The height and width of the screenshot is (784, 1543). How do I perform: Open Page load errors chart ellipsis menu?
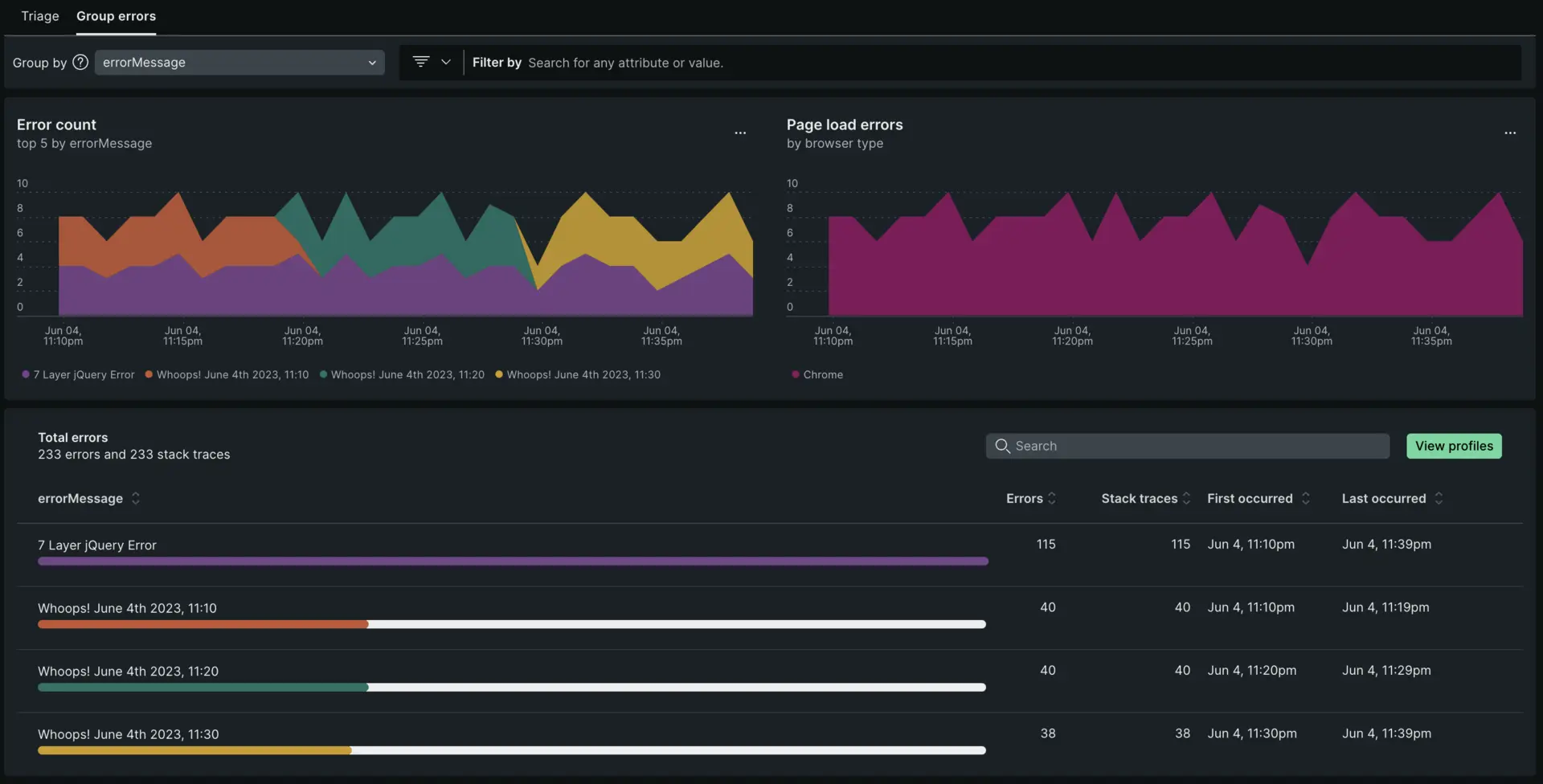tap(1510, 133)
